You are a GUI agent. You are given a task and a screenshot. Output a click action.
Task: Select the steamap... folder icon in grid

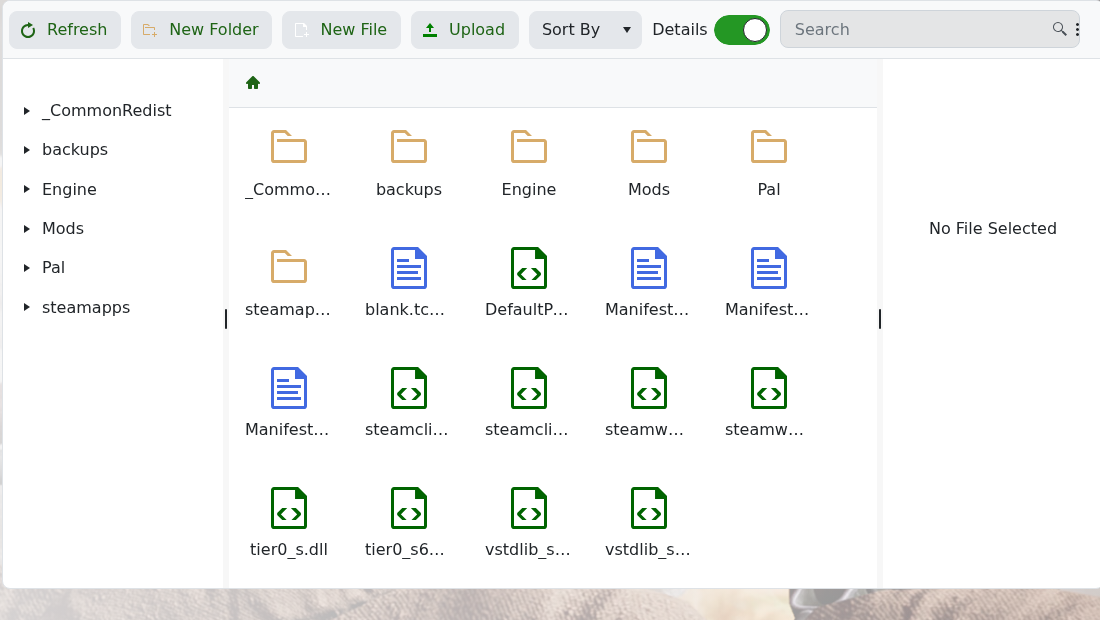(289, 267)
